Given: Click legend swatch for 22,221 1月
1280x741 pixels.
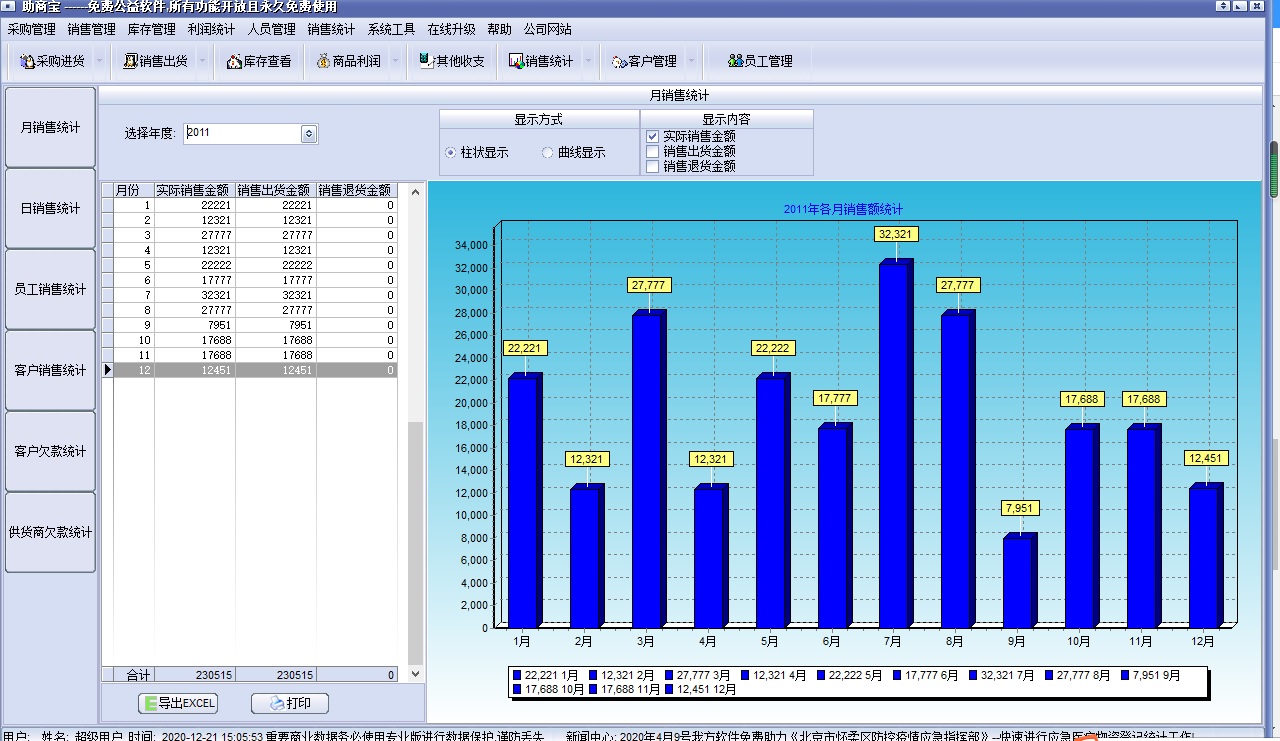Looking at the screenshot, I should tap(518, 675).
